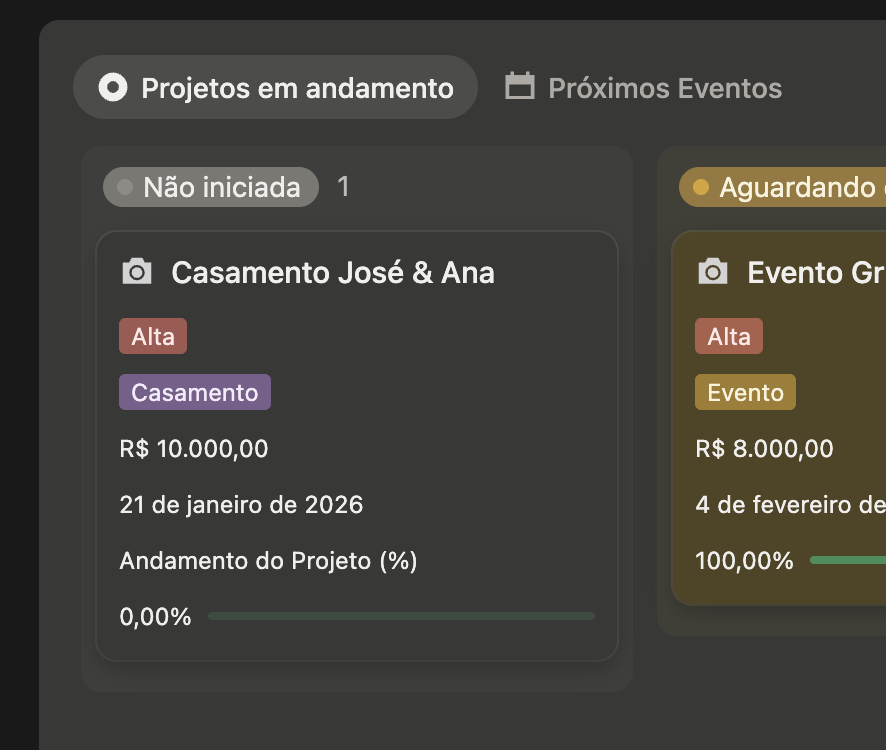Image resolution: width=886 pixels, height=750 pixels.
Task: Click the gray status dot in Não iniciada
Action: (x=125, y=187)
